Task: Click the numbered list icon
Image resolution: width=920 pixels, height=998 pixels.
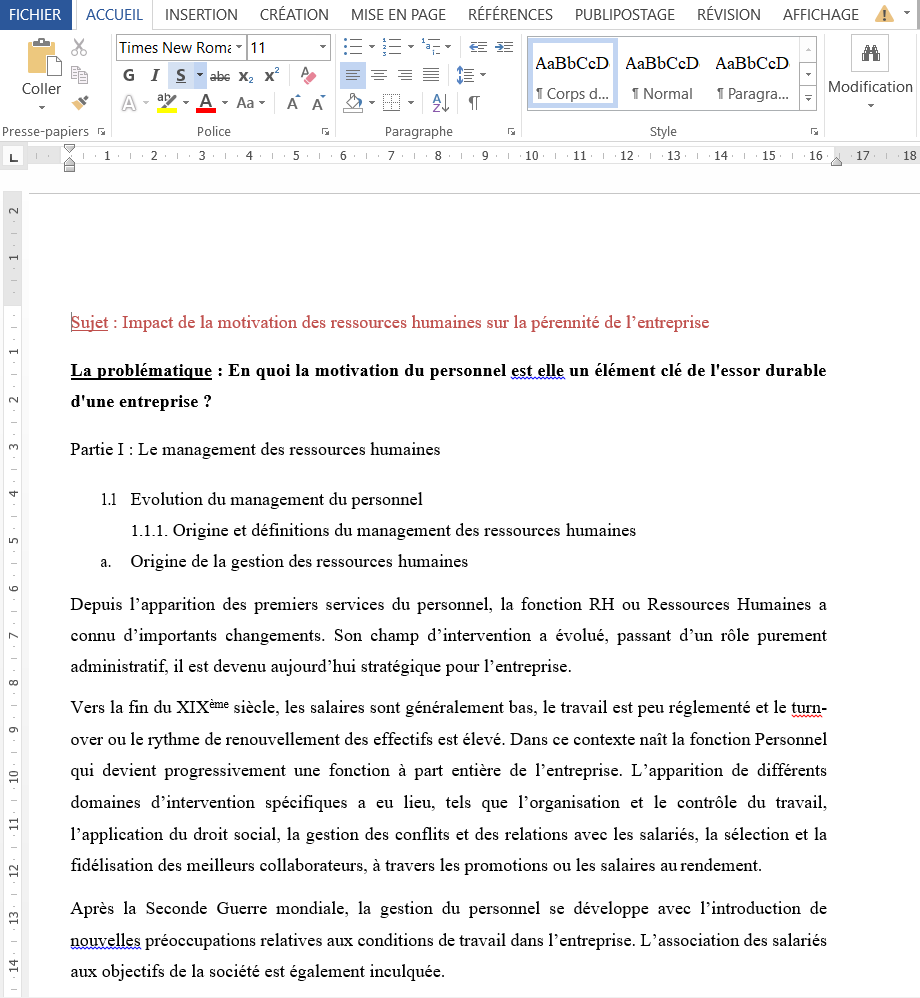Action: 392,46
